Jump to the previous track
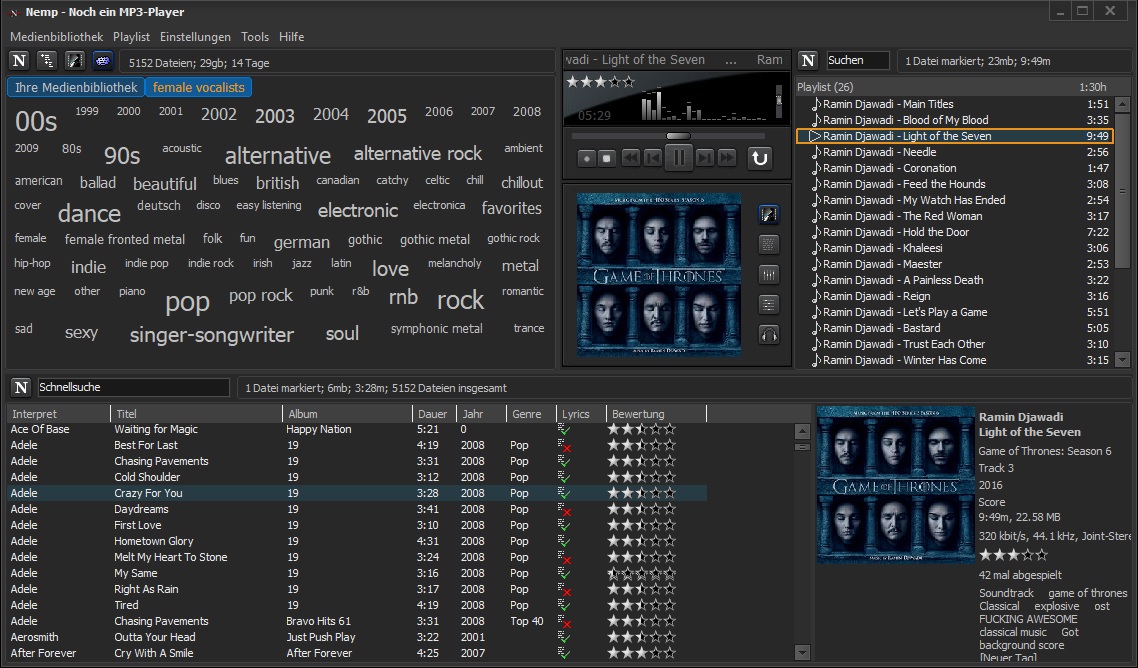Viewport: 1138px width, 668px height. [653, 158]
